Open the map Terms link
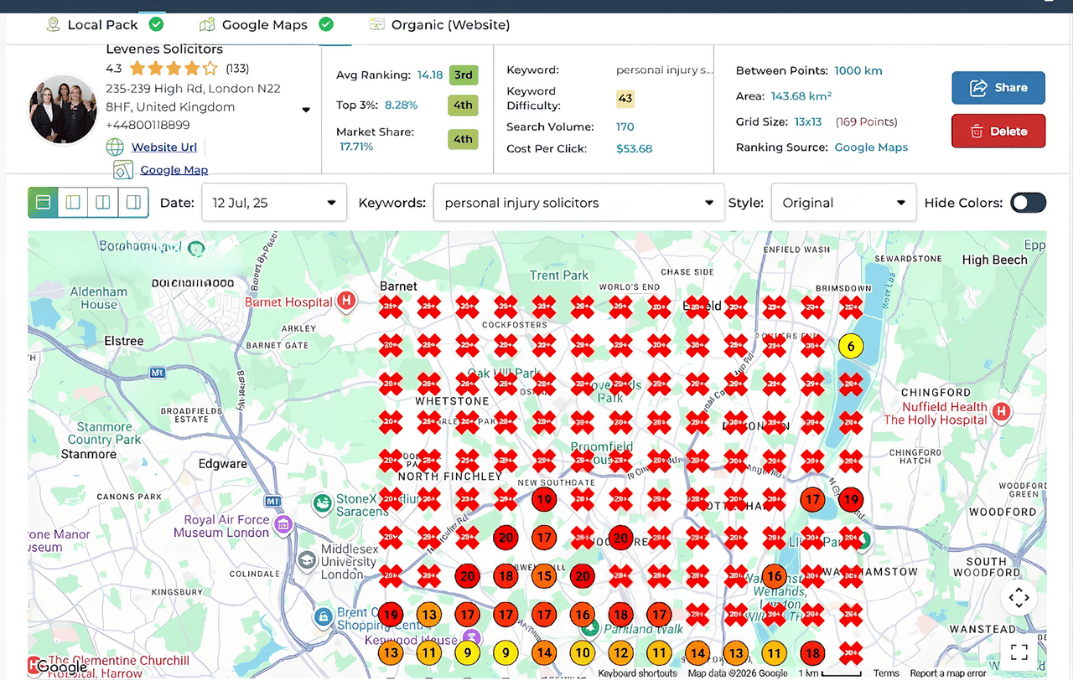Screen dimensions: 1080x680 886,673
